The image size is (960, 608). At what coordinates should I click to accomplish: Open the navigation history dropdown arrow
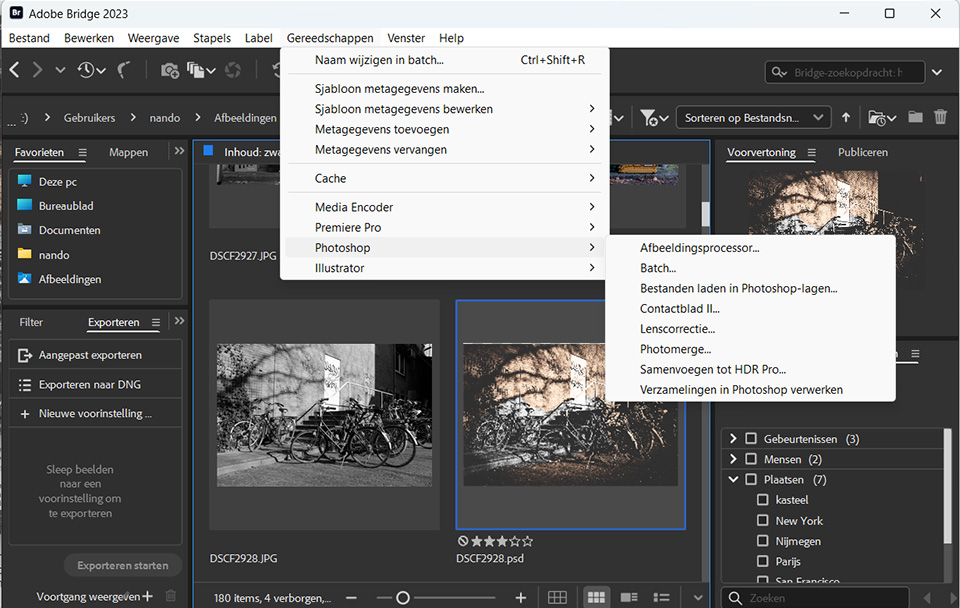pos(60,70)
